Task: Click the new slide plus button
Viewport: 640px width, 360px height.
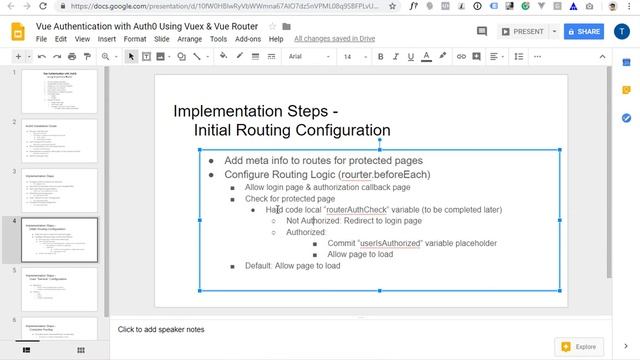Action: [18, 57]
